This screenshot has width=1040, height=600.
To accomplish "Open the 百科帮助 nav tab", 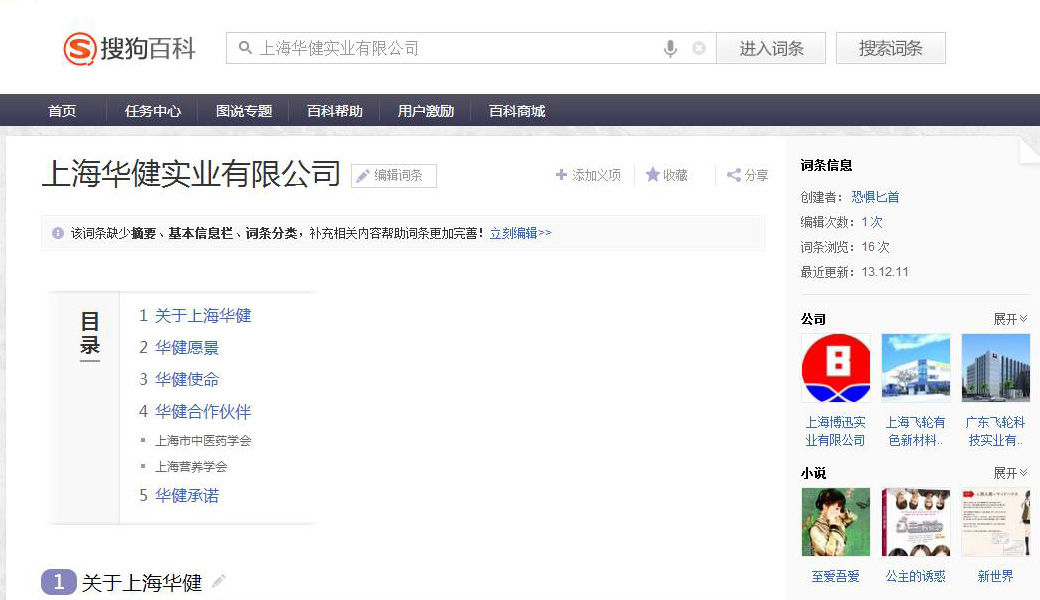I will [335, 111].
